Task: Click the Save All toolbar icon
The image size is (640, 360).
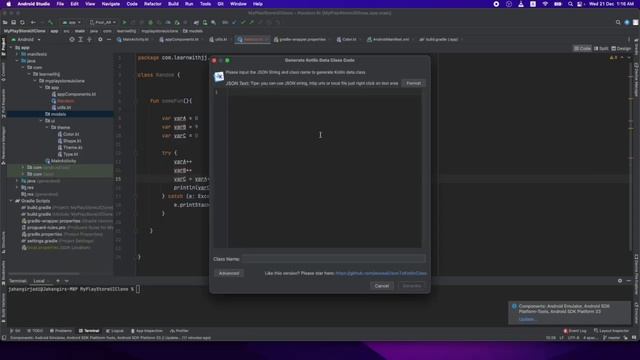Action: pyautogui.click(x=13, y=22)
